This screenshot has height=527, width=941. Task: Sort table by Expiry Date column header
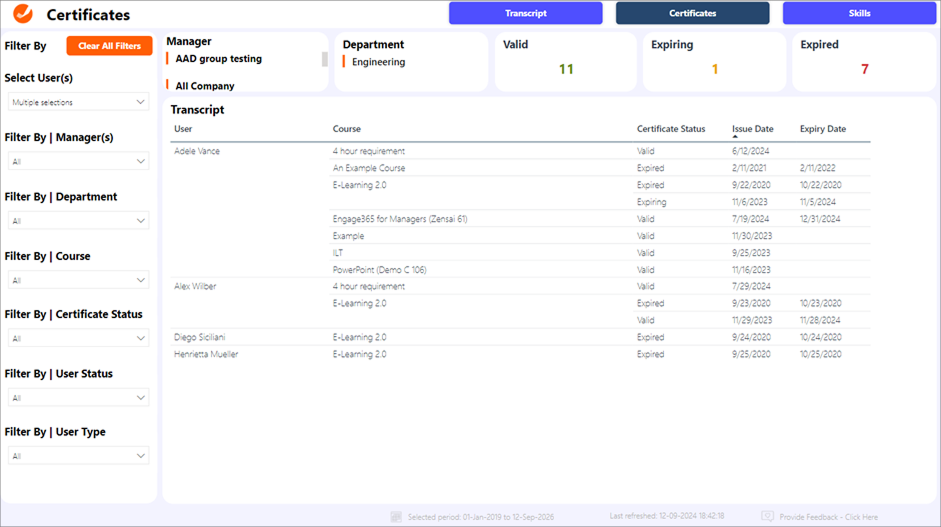822,129
